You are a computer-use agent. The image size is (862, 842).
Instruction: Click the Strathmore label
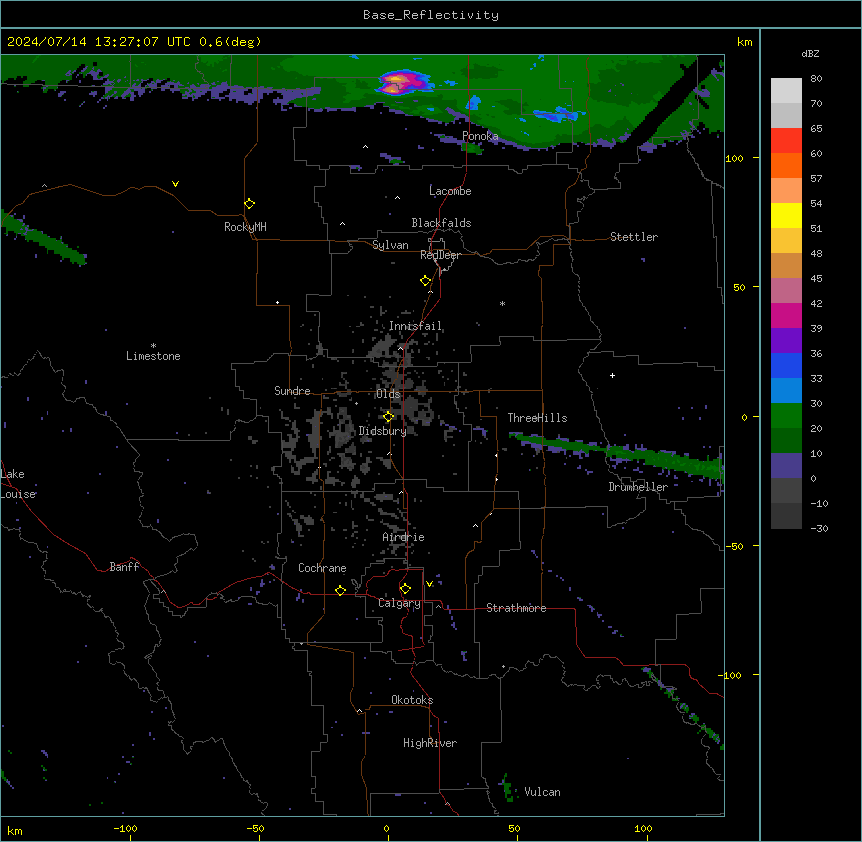click(x=516, y=608)
